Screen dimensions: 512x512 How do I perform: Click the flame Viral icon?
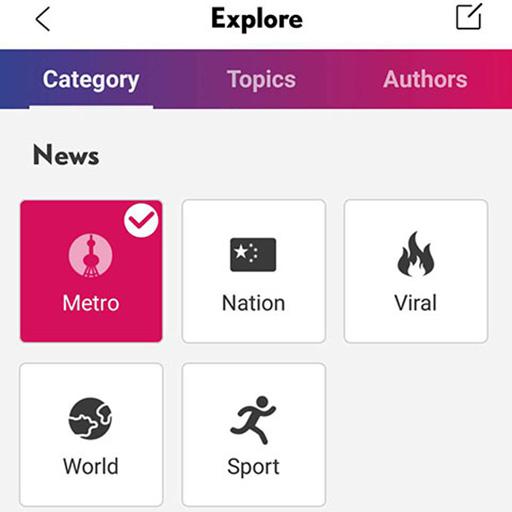coord(416,254)
